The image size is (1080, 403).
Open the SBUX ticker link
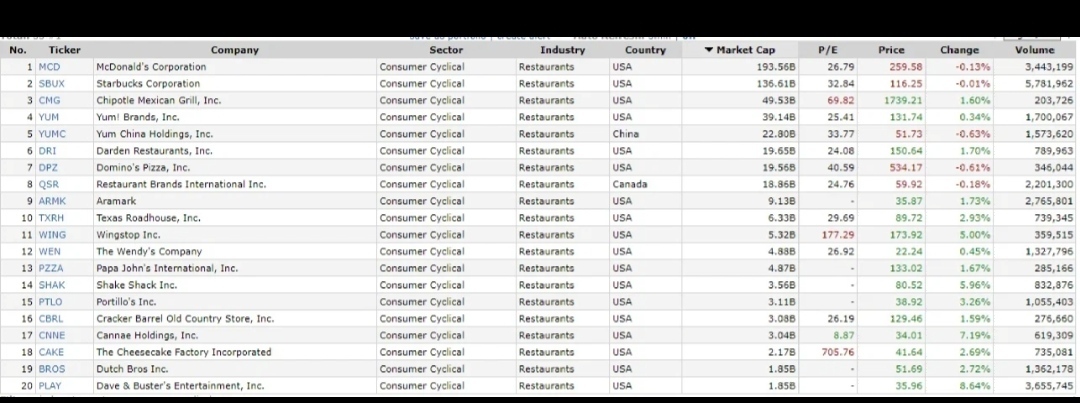(52, 83)
